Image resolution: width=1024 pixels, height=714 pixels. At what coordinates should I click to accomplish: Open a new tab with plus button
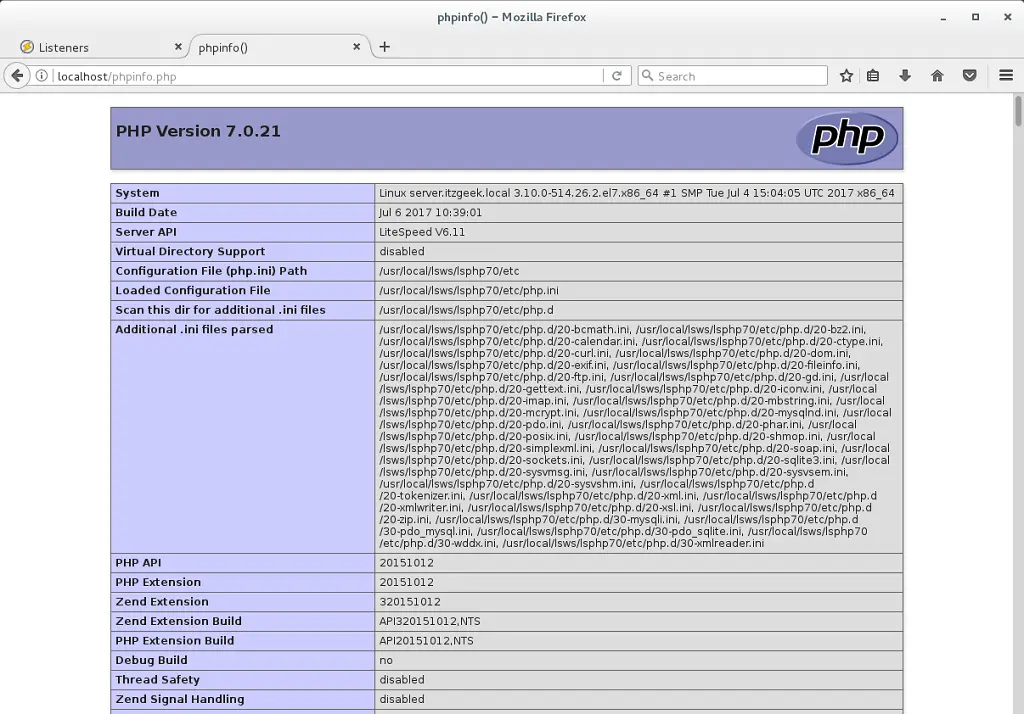[385, 47]
